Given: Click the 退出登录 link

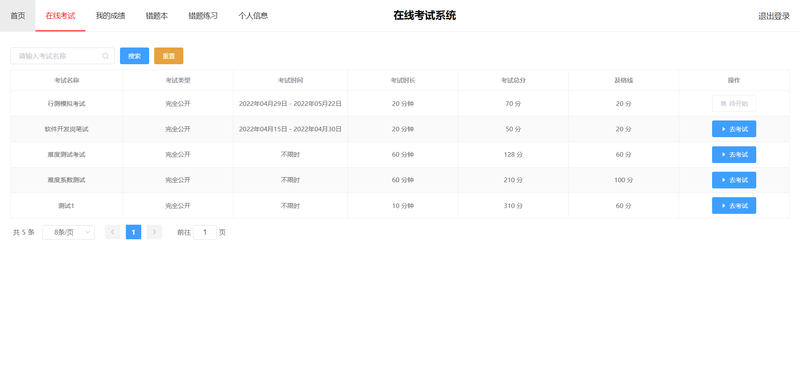Looking at the screenshot, I should coord(774,16).
